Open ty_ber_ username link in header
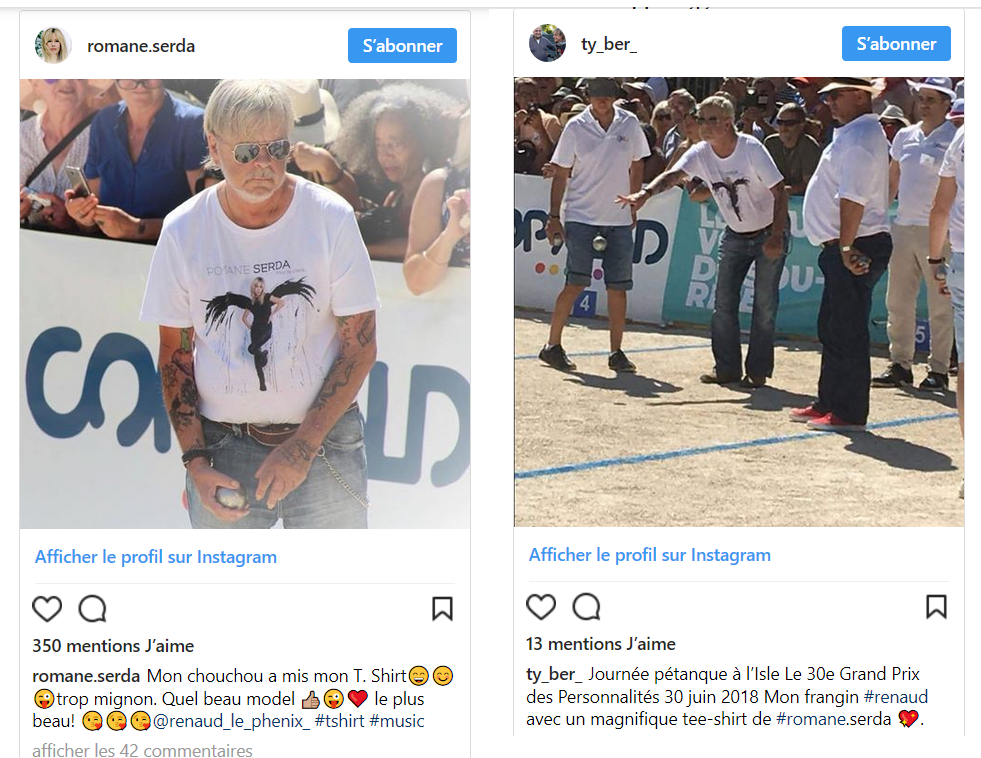 (x=609, y=44)
